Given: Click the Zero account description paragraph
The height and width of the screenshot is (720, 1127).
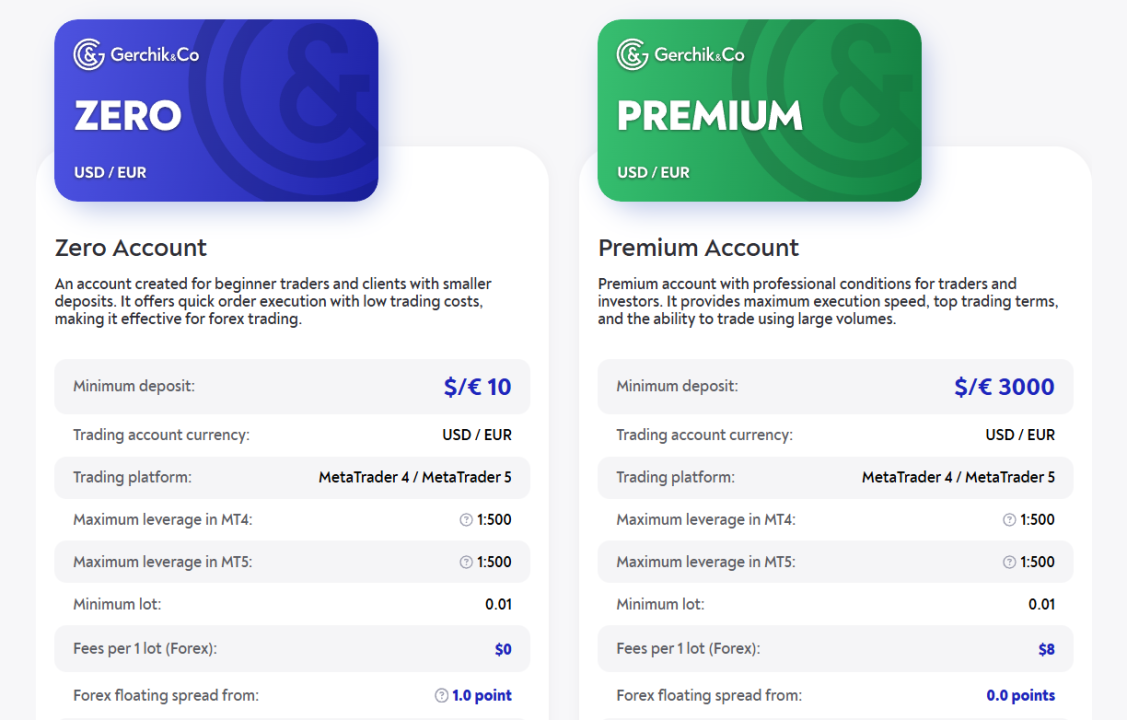Looking at the screenshot, I should (x=273, y=301).
